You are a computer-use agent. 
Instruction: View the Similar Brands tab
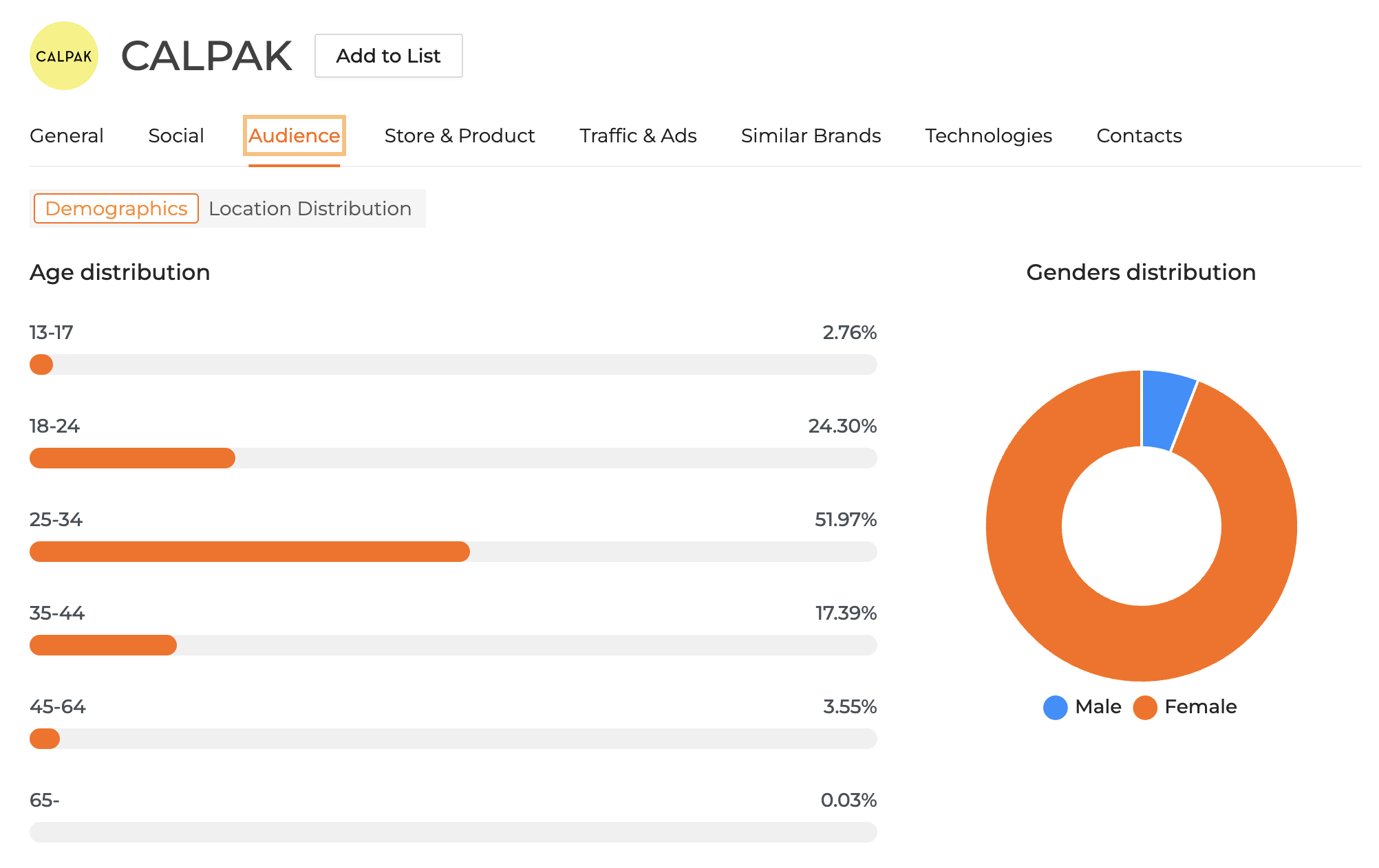[x=811, y=135]
